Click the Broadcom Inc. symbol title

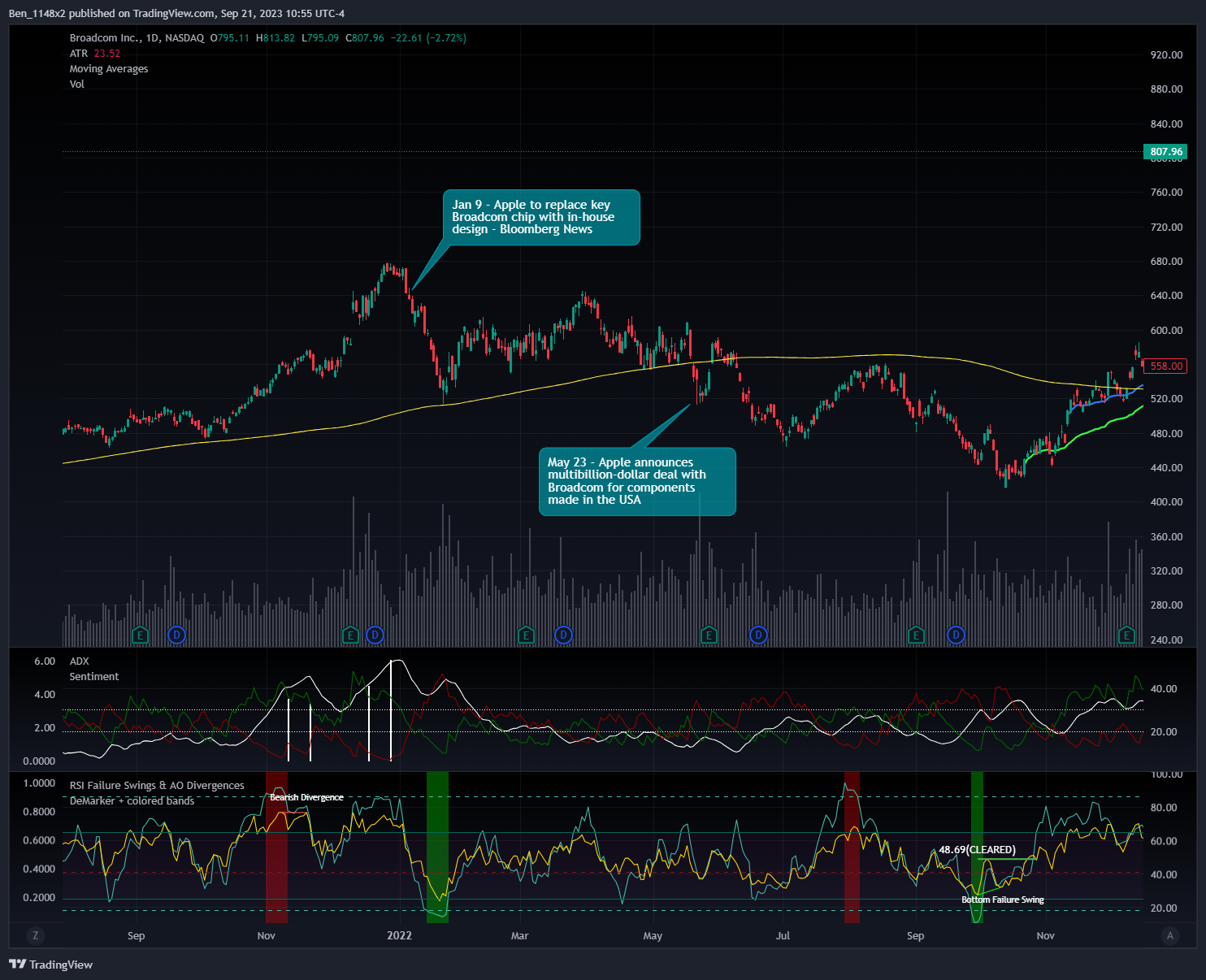[103, 38]
